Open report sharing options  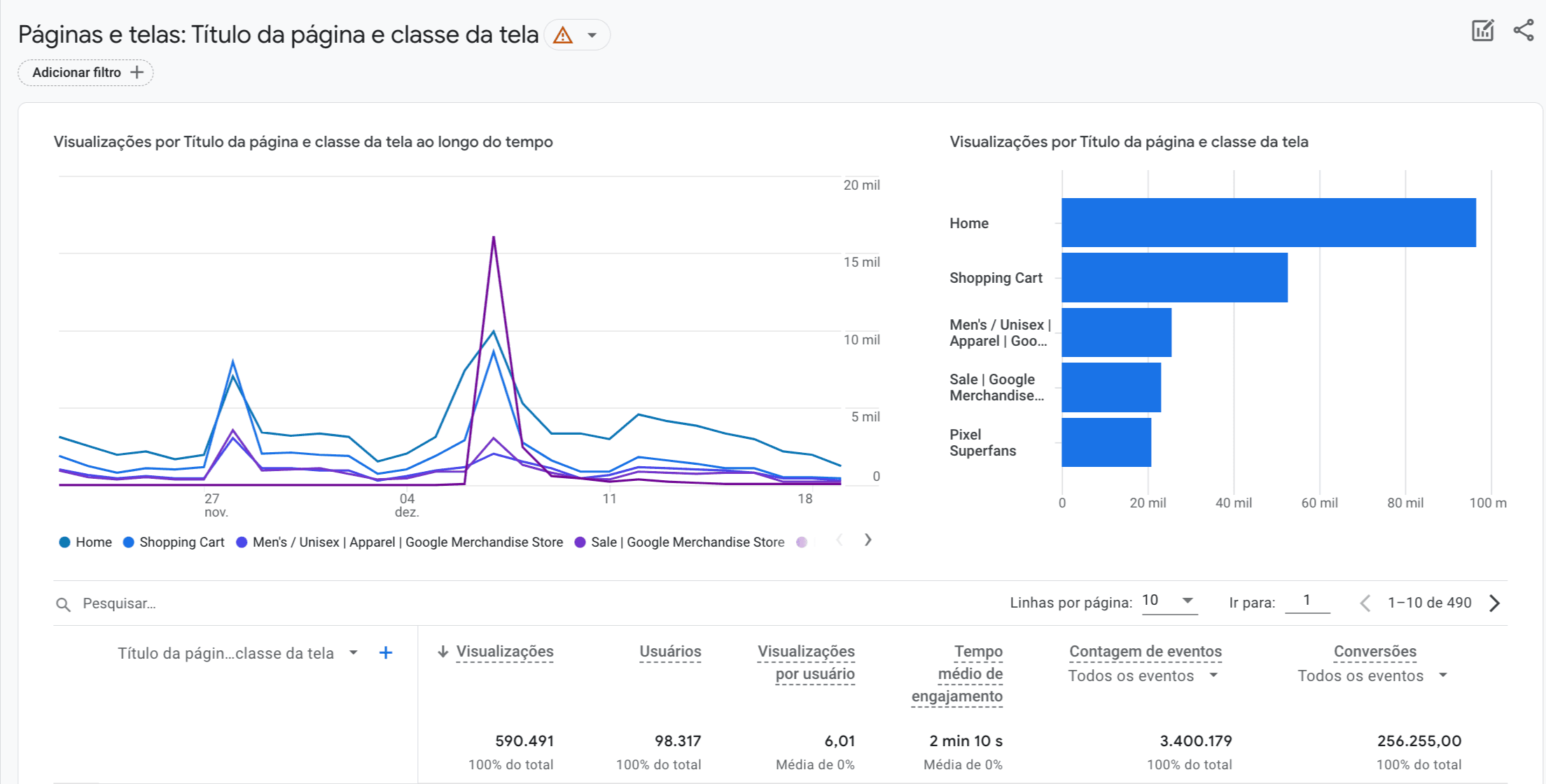click(1524, 31)
